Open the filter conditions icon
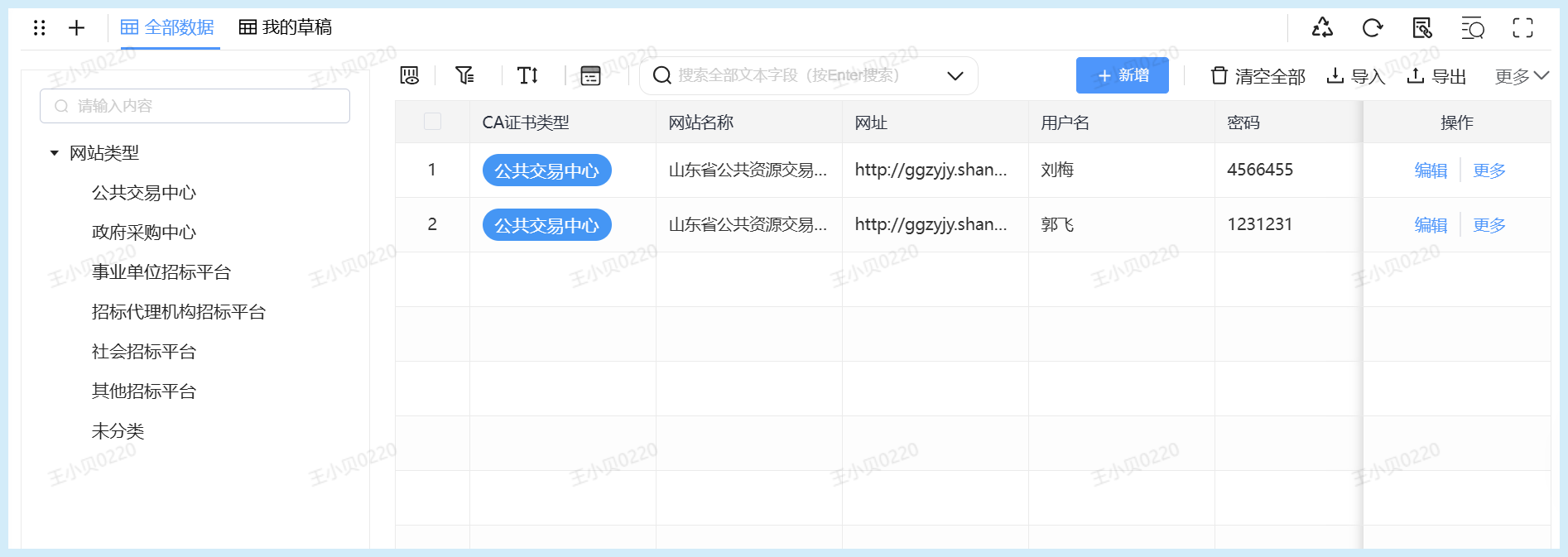 465,75
